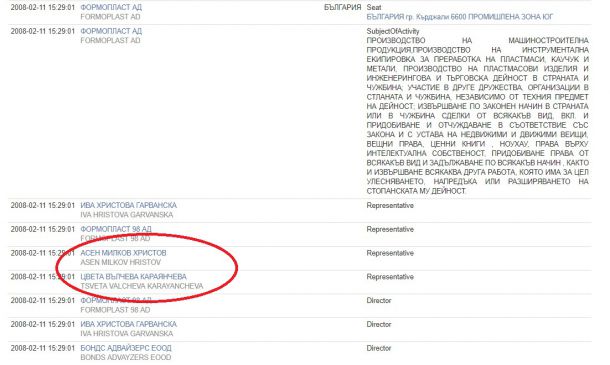
Task: Click the activity description starting ПРОИЗВОДСТВО НА МАШИНОСТРОИТЕЛНА
Action: coord(477,116)
